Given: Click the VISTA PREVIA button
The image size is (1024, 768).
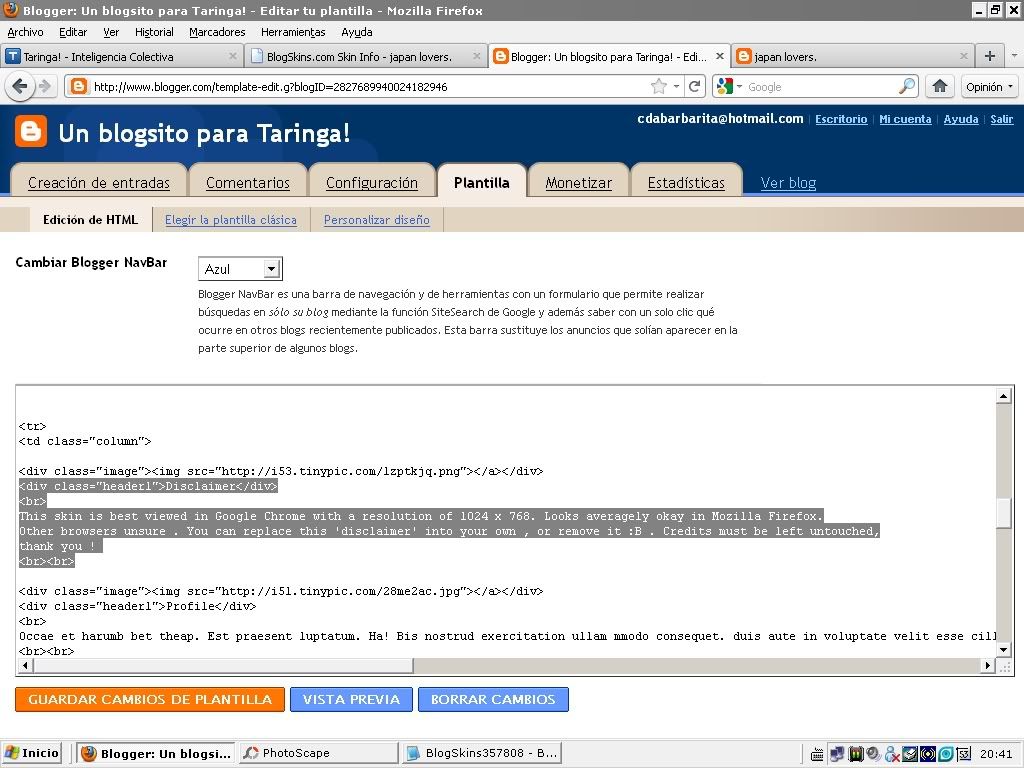Looking at the screenshot, I should click(351, 699).
